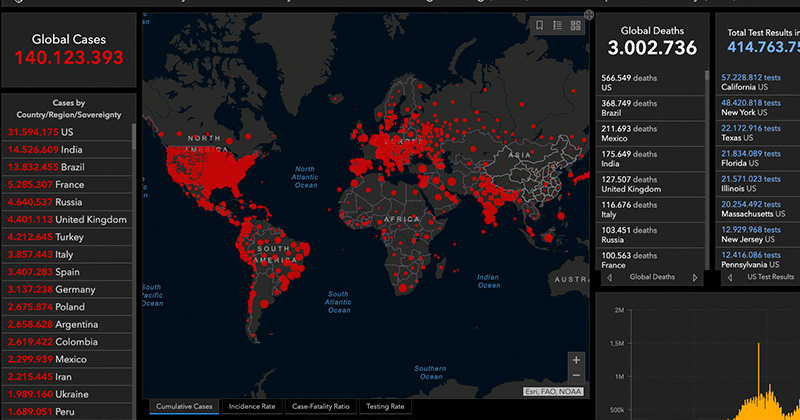
Task: Choose United Kingdom in the cases list
Action: pos(67,219)
